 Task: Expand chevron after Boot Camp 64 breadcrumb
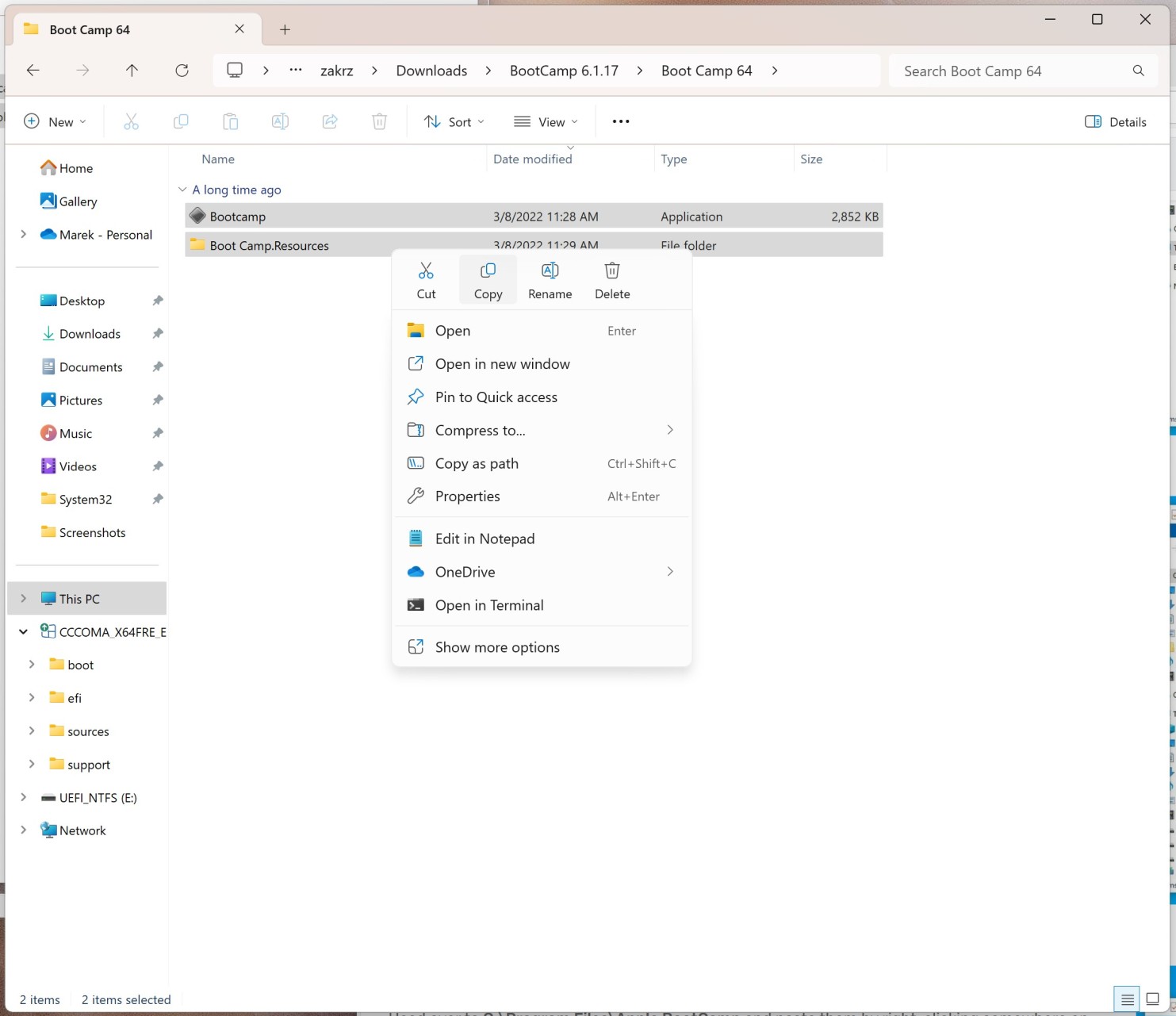(x=775, y=71)
